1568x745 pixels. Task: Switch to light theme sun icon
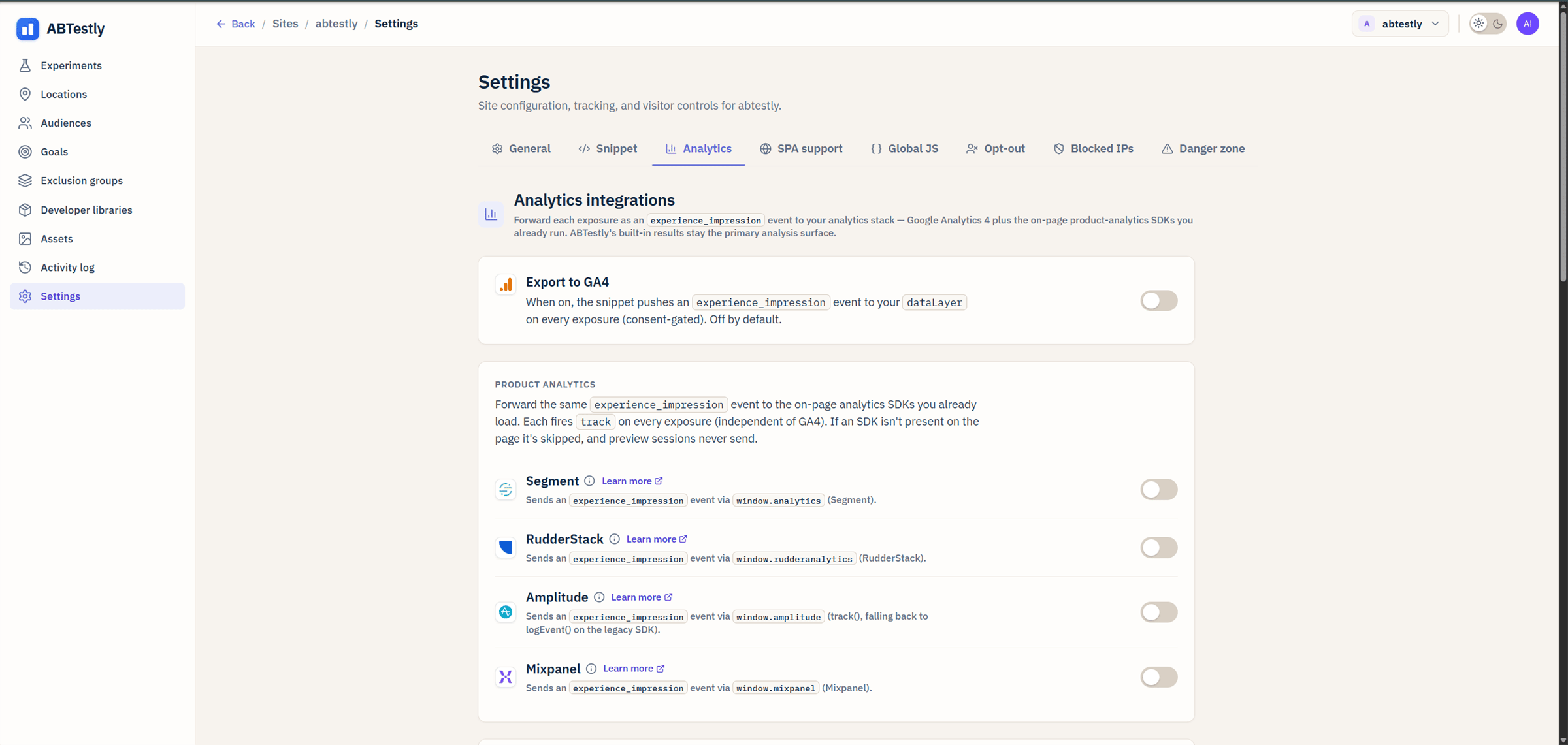coord(1479,24)
